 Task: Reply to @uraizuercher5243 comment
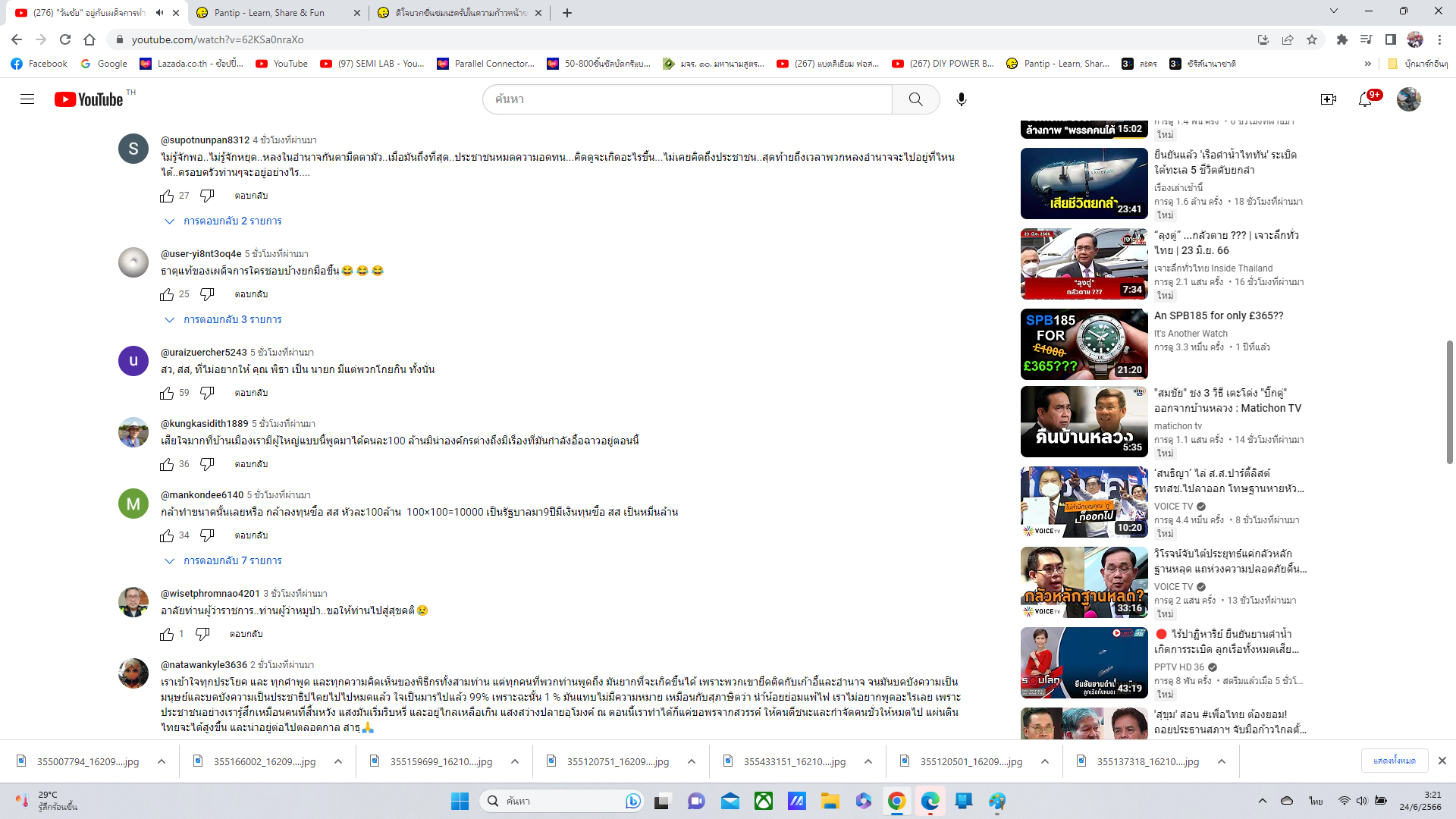click(251, 394)
